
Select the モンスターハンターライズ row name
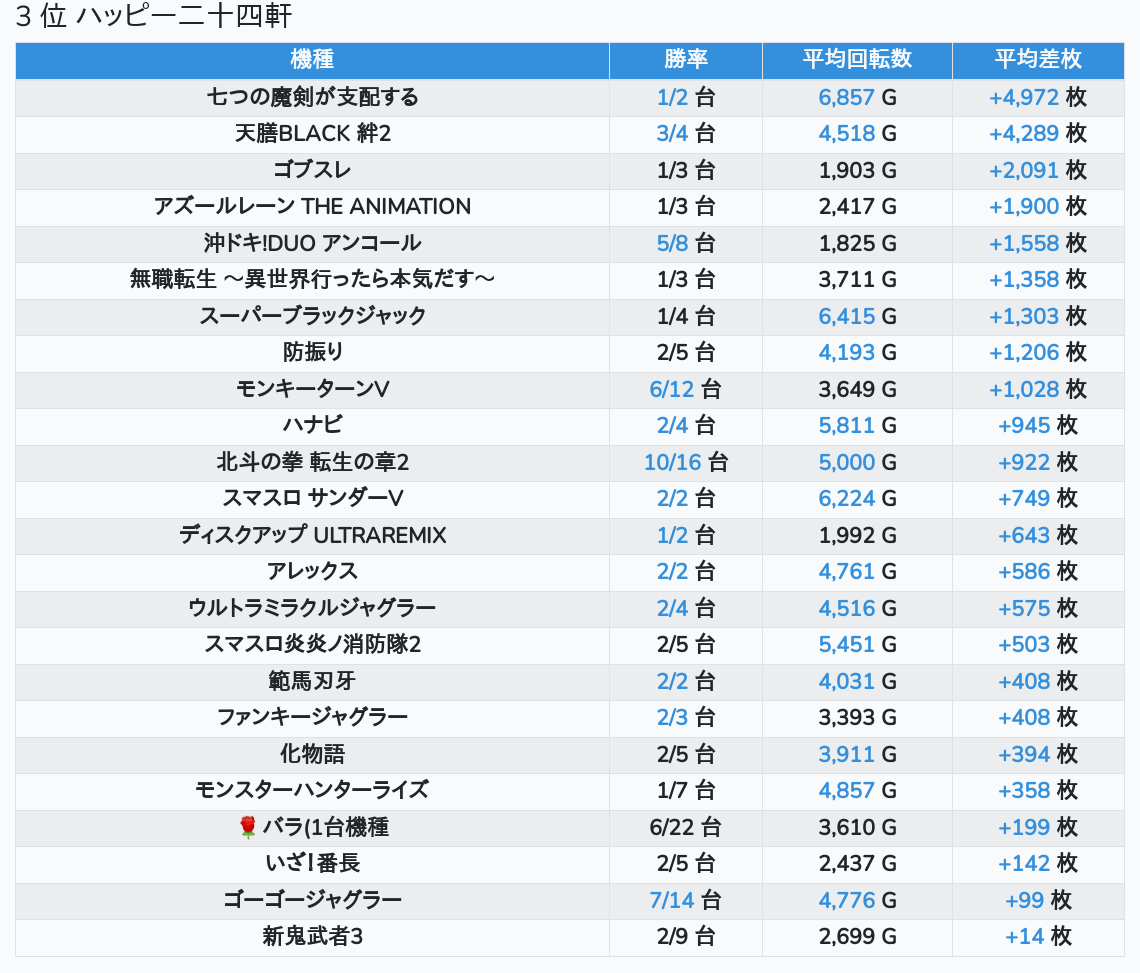click(x=312, y=790)
